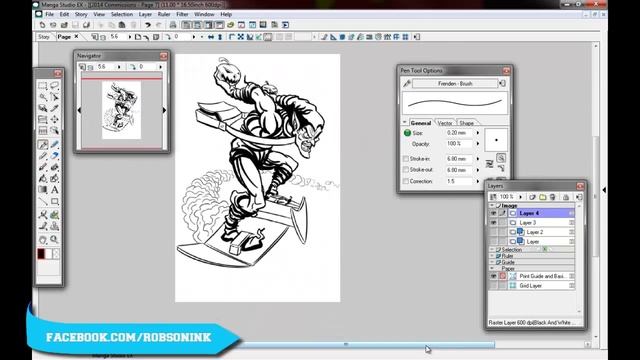Screen dimensions: 640x360
Task: Expand the Guide group in Layers panel
Action: coord(492,262)
